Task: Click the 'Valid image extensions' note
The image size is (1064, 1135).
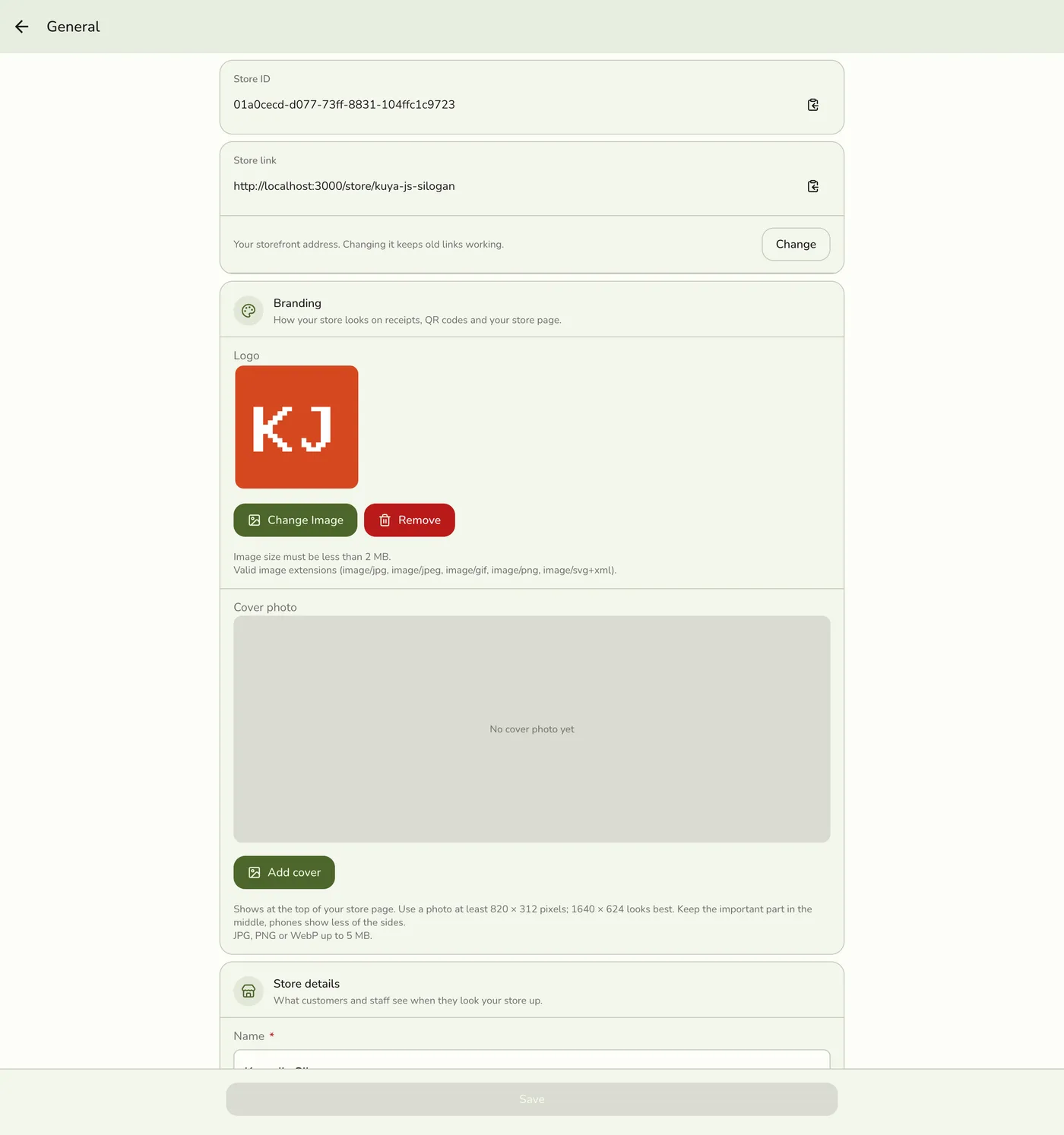Action: pyautogui.click(x=425, y=571)
